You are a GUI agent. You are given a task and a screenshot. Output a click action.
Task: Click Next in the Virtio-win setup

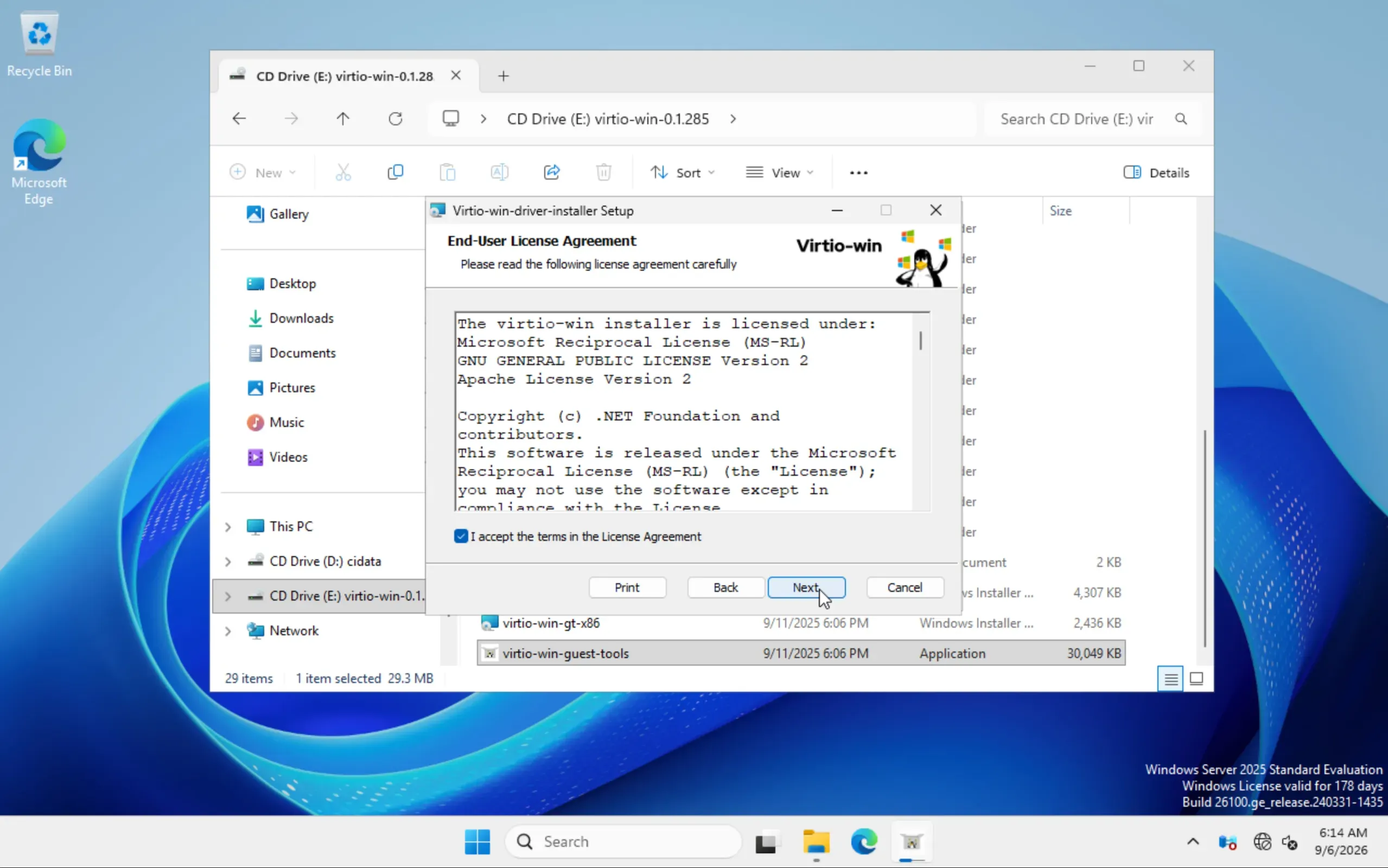click(x=806, y=588)
